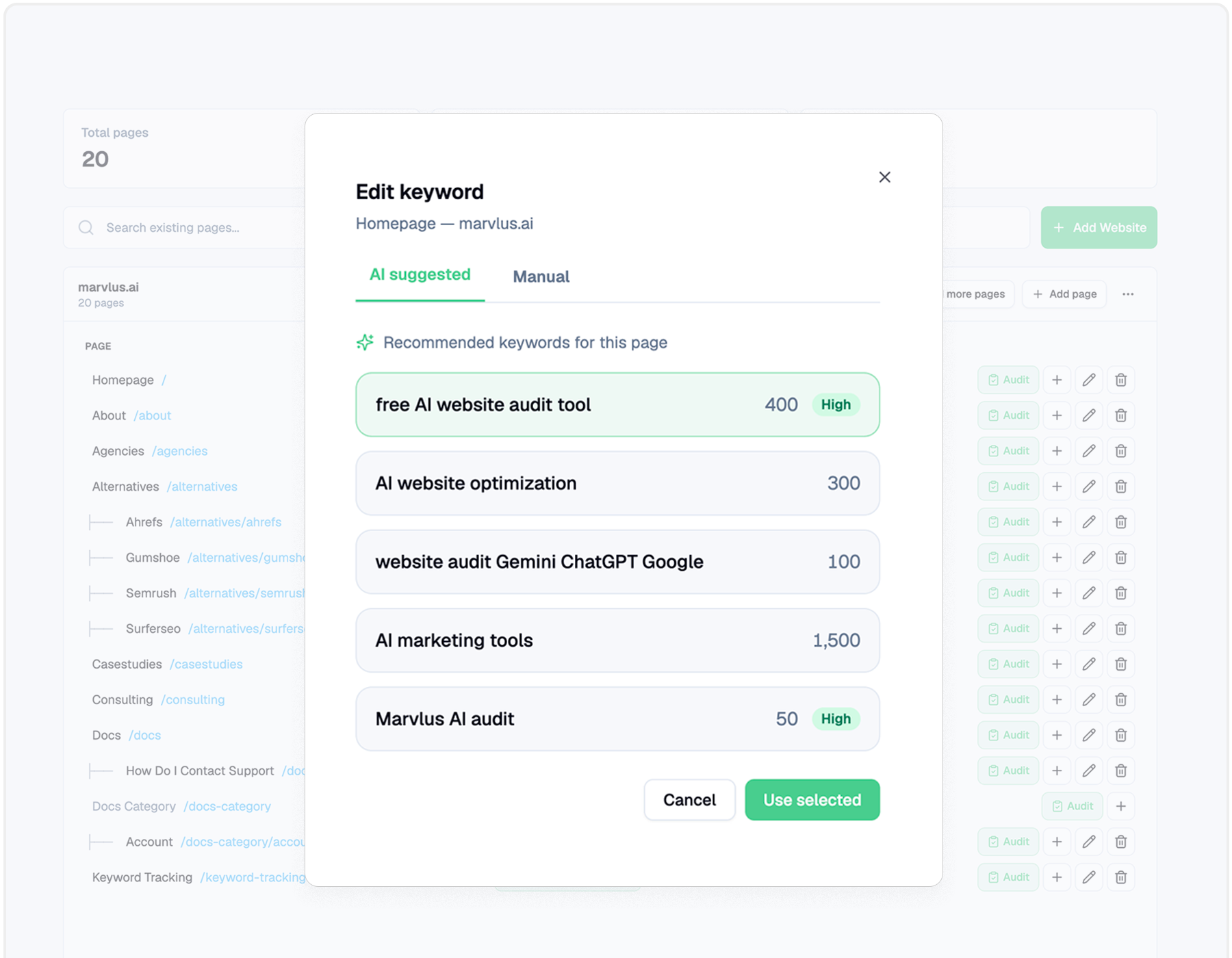Screen dimensions: 1232x958
Task: Open the /agencies page link
Action: coord(179,451)
